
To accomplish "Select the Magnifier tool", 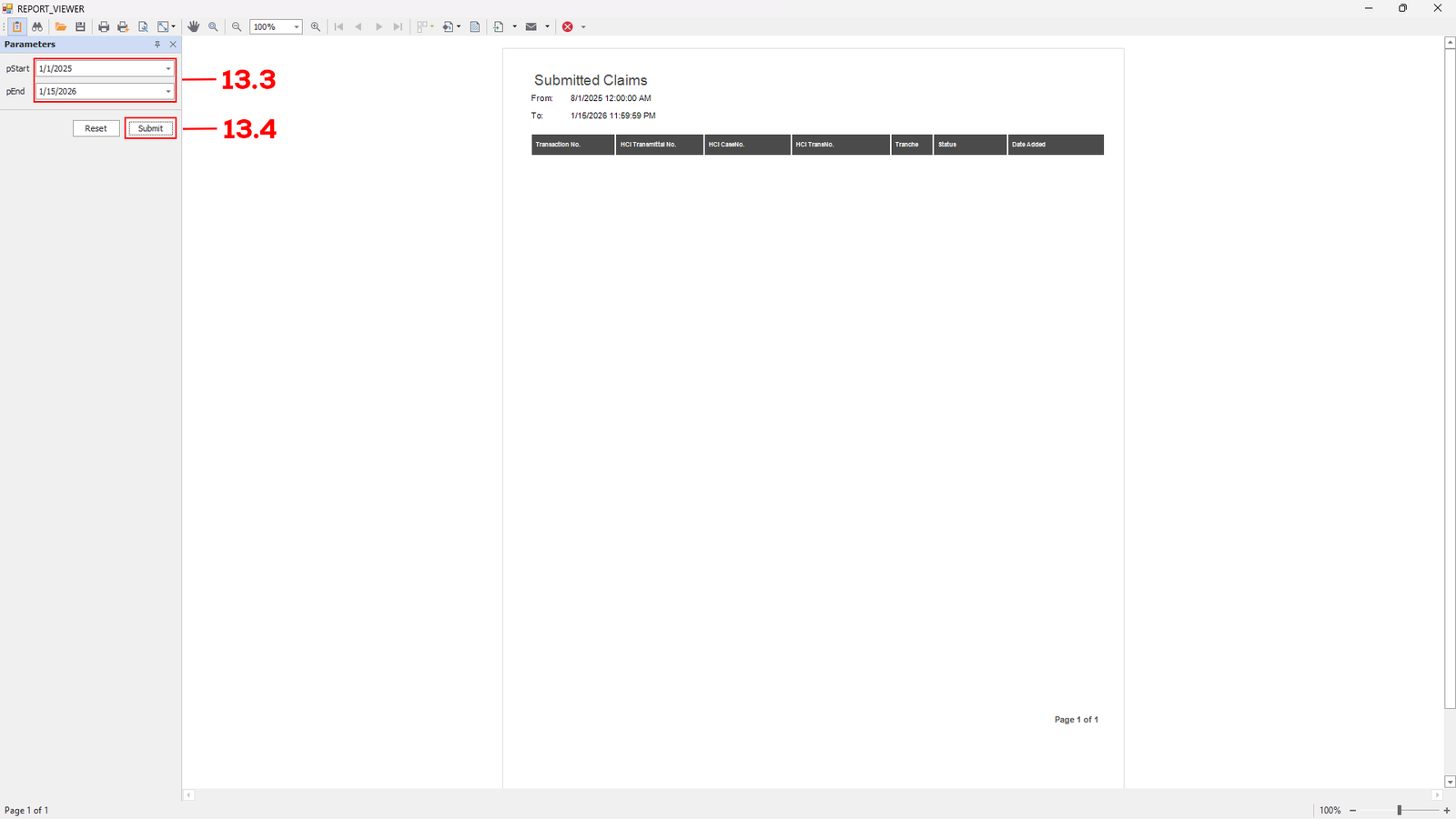I will 213,27.
